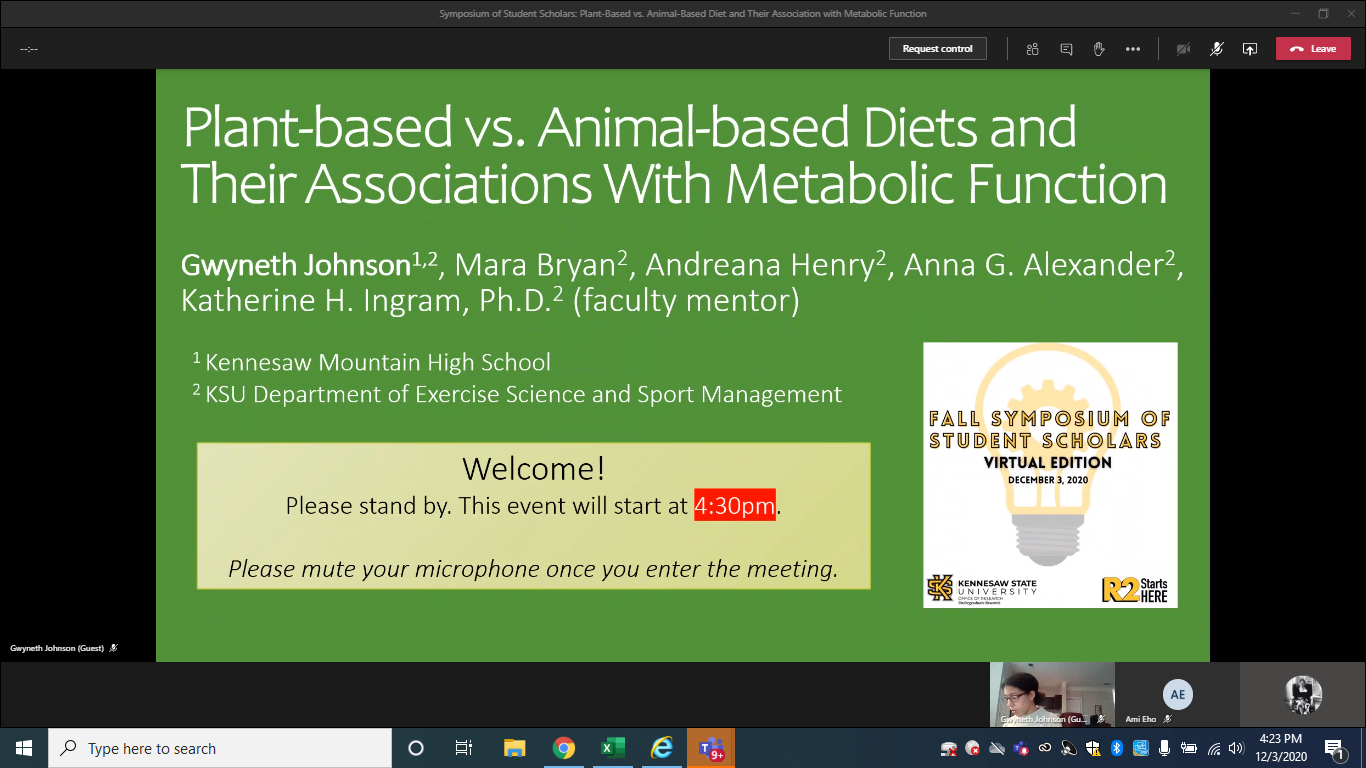
Task: Open File Explorer from the taskbar
Action: click(x=515, y=748)
